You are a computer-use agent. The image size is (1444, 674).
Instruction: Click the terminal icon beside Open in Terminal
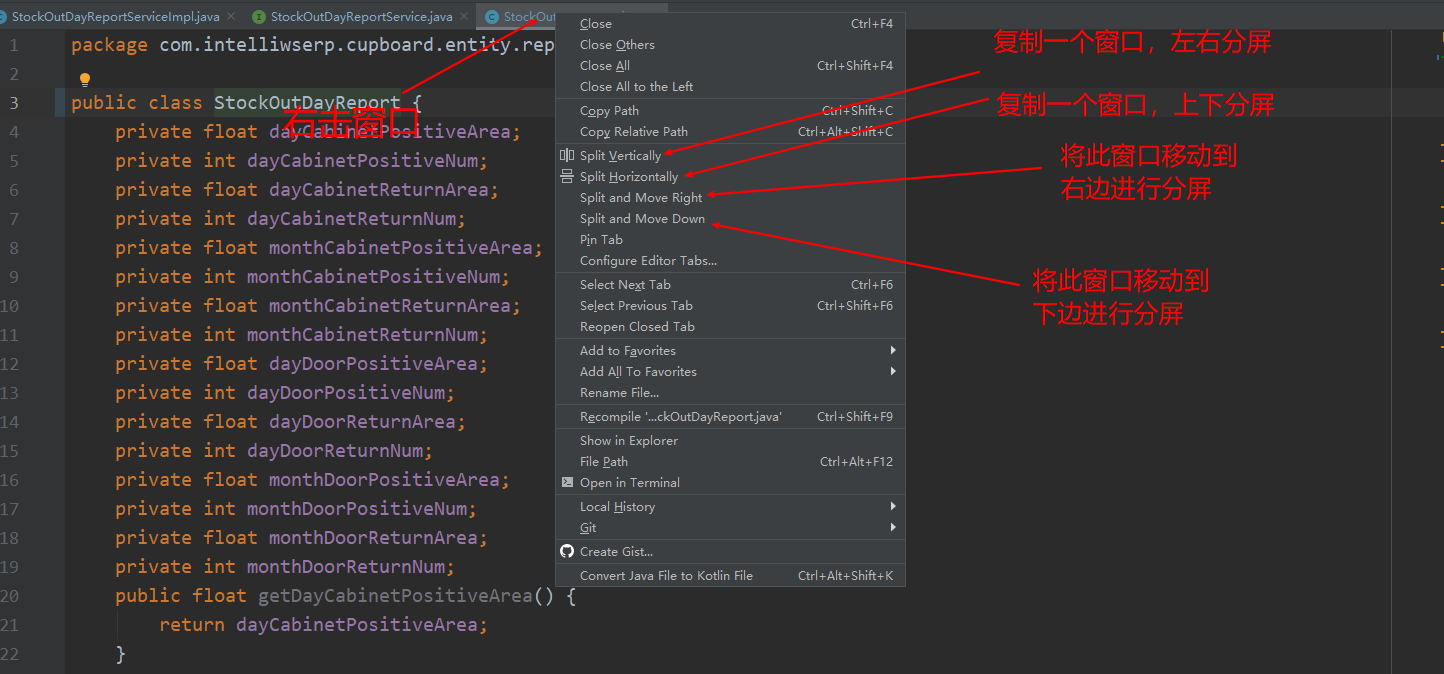567,482
